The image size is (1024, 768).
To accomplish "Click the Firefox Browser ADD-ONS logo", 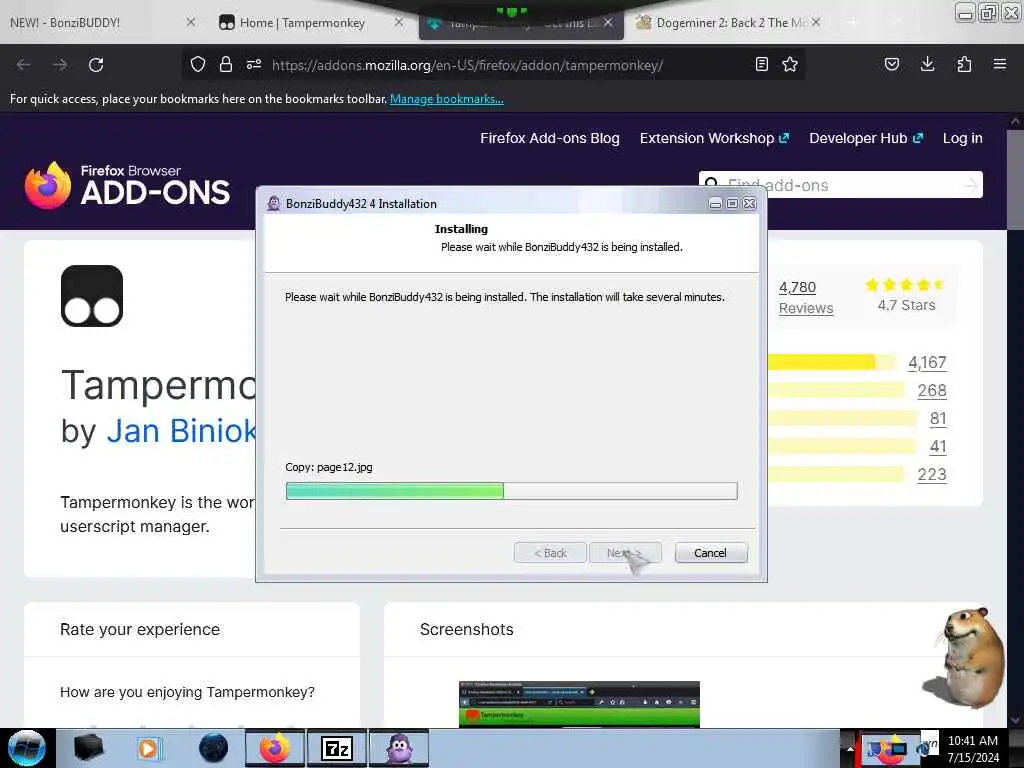I will [x=127, y=185].
